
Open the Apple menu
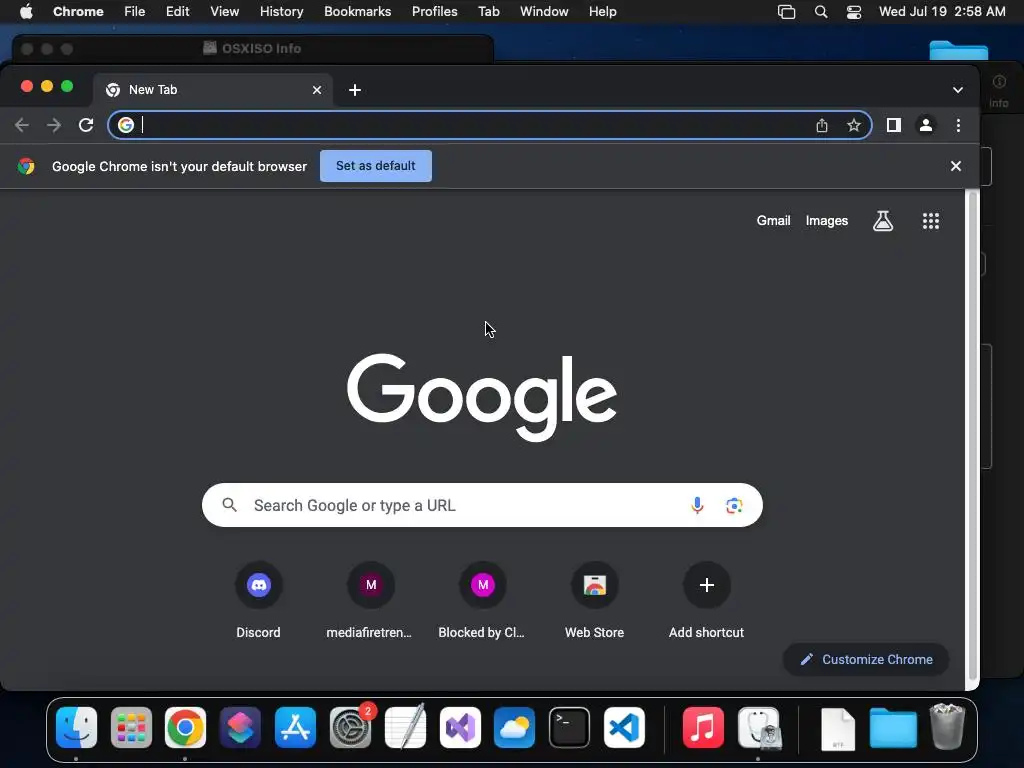click(x=25, y=12)
